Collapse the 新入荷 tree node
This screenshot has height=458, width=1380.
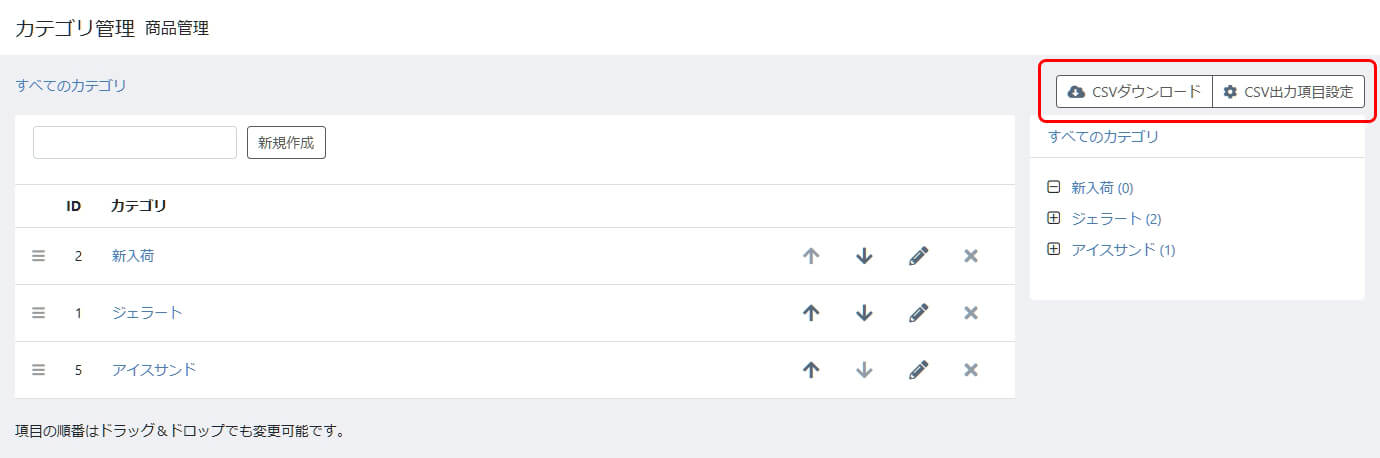[x=1053, y=187]
